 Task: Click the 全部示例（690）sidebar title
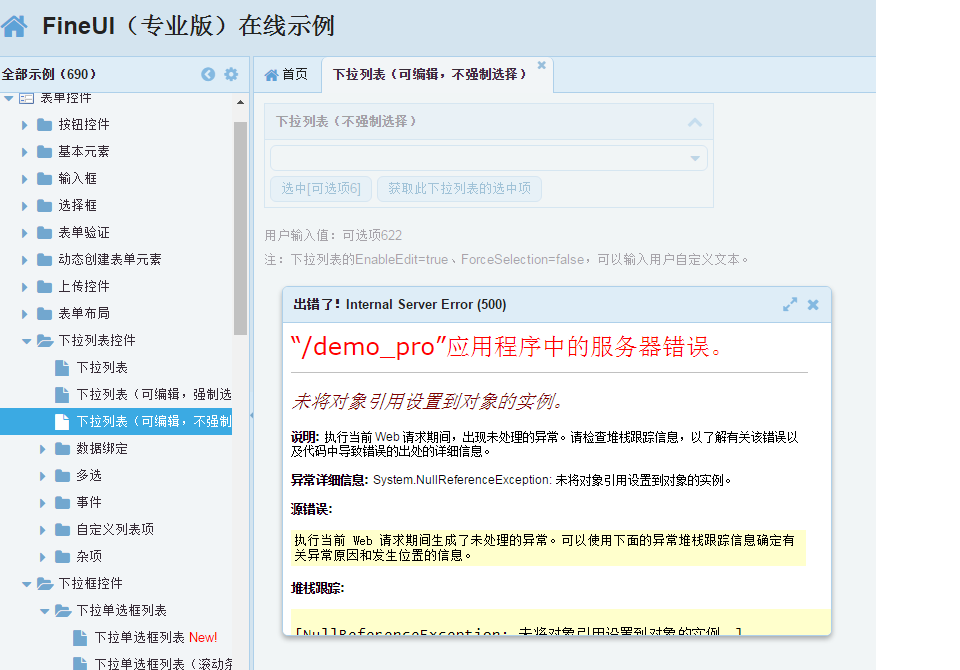[x=49, y=74]
